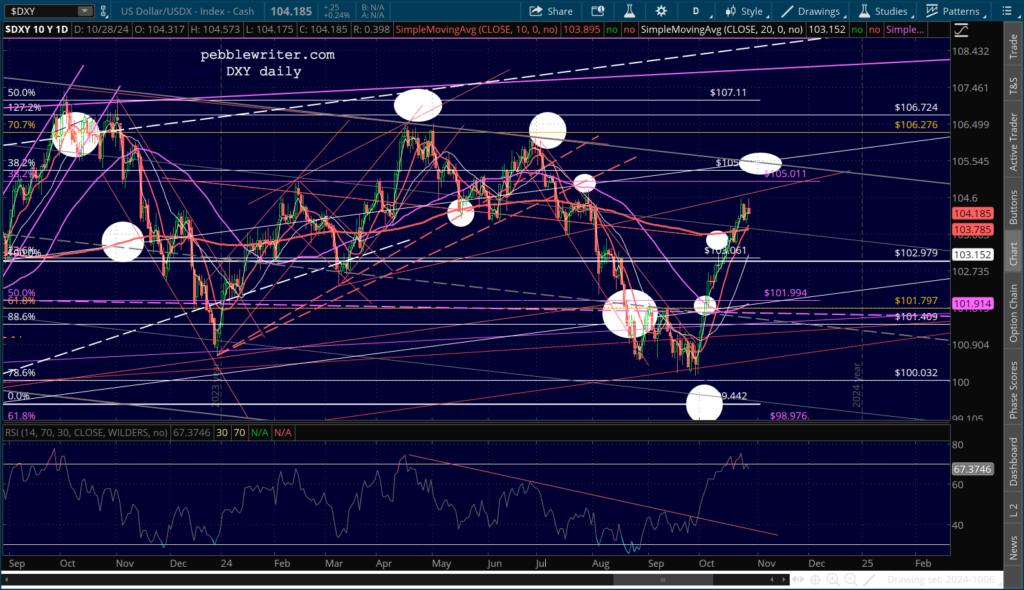This screenshot has height=590, width=1024.
Task: Click the US Dollar/USDX - Index - Cash description
Action: (187, 11)
